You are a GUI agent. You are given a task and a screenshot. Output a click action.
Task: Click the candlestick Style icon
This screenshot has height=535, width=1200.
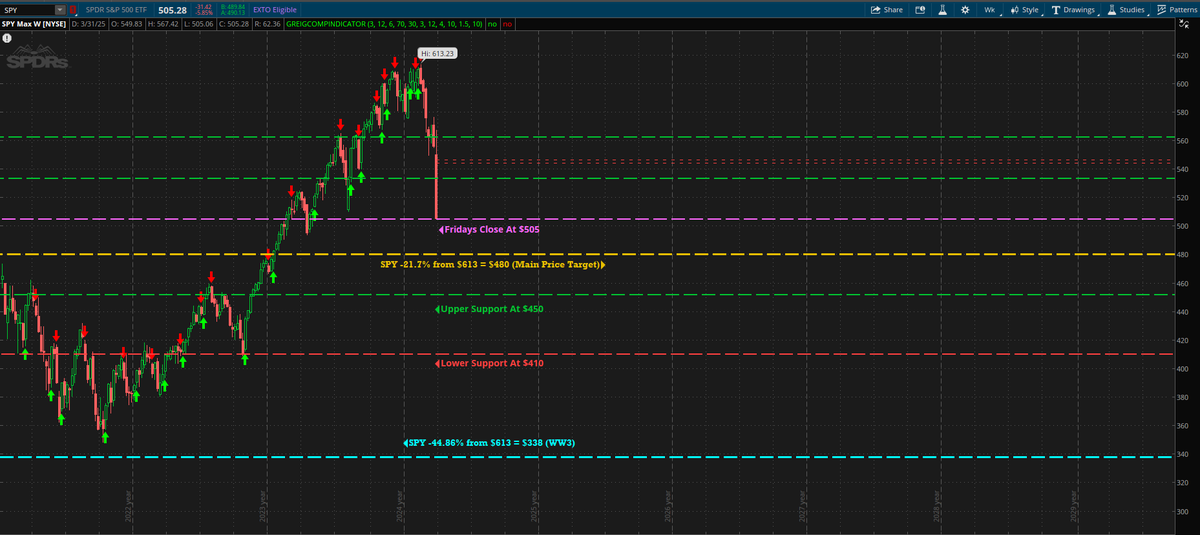click(x=1014, y=9)
